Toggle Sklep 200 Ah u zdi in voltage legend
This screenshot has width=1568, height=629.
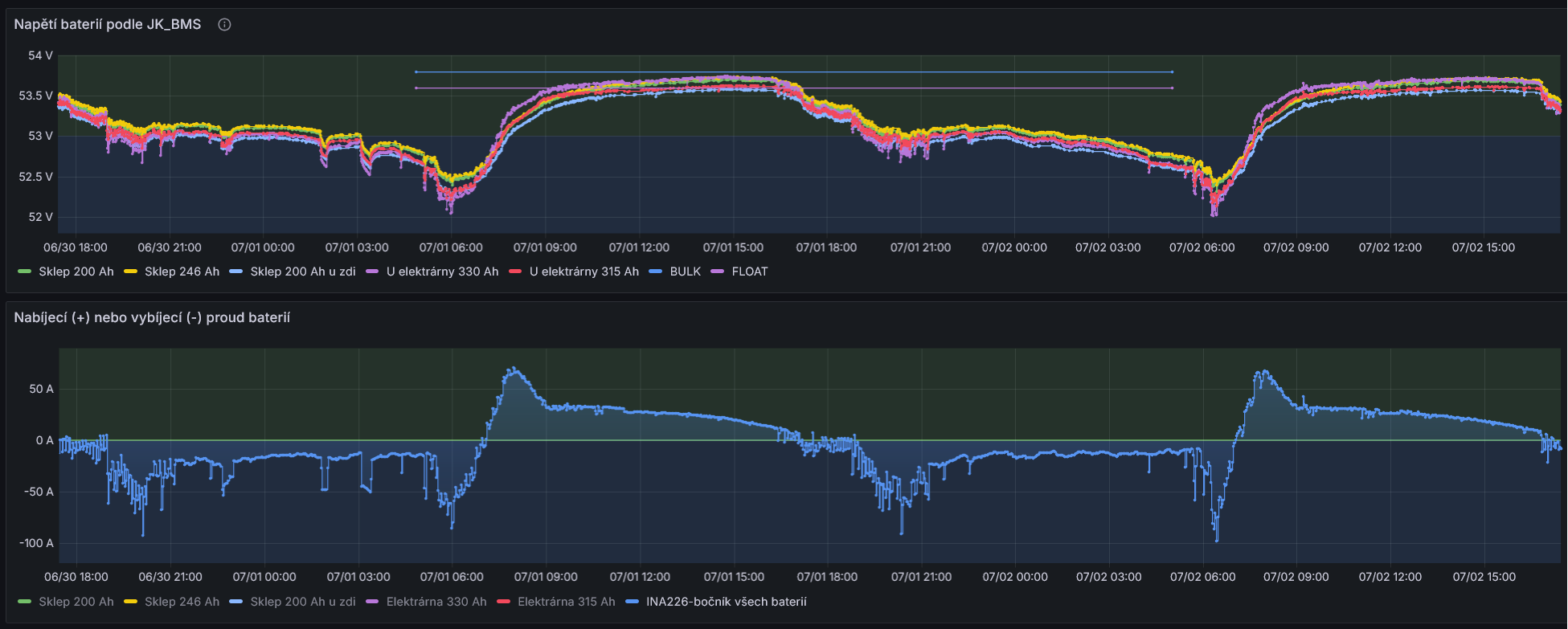click(303, 272)
